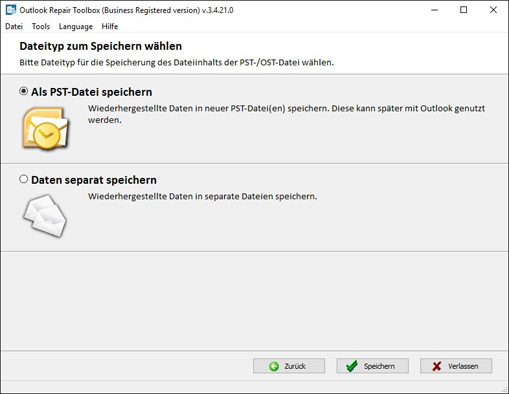Close the Outlook Repair Toolbox window

click(493, 10)
